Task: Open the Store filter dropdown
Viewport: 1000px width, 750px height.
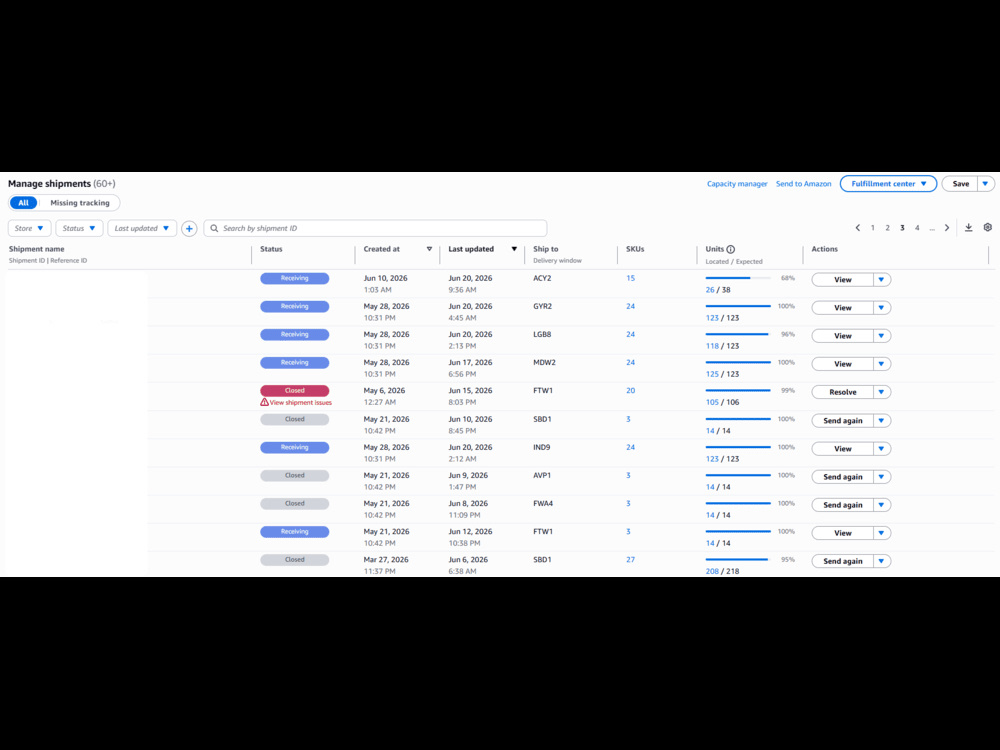Action: 29,228
